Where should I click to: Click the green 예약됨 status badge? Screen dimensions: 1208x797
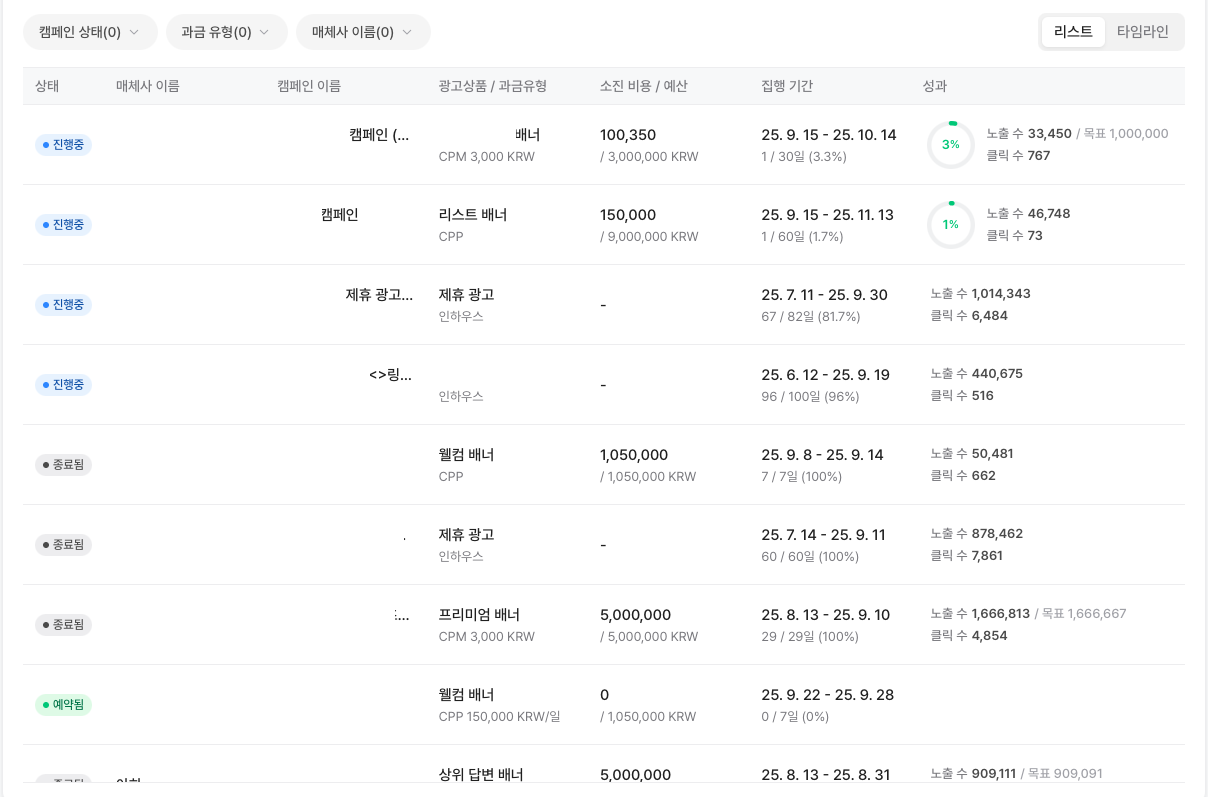[x=64, y=705]
